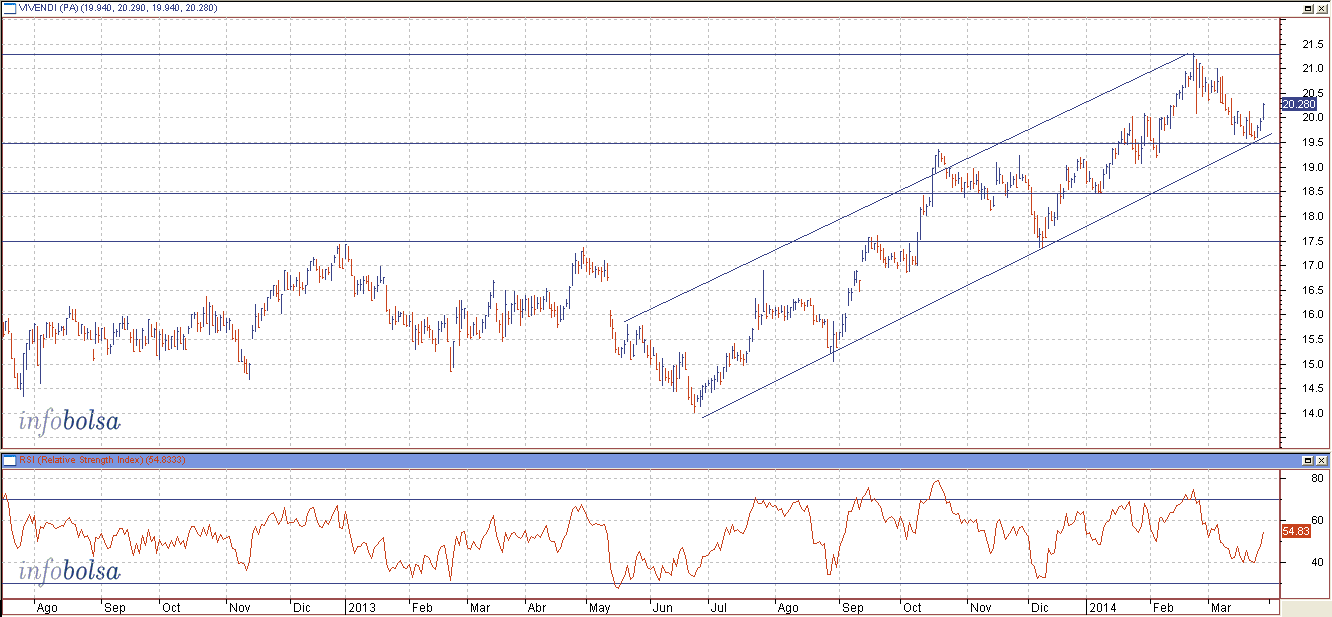Click the RSI panel window icon
This screenshot has width=1332, height=617.
(x=10, y=460)
